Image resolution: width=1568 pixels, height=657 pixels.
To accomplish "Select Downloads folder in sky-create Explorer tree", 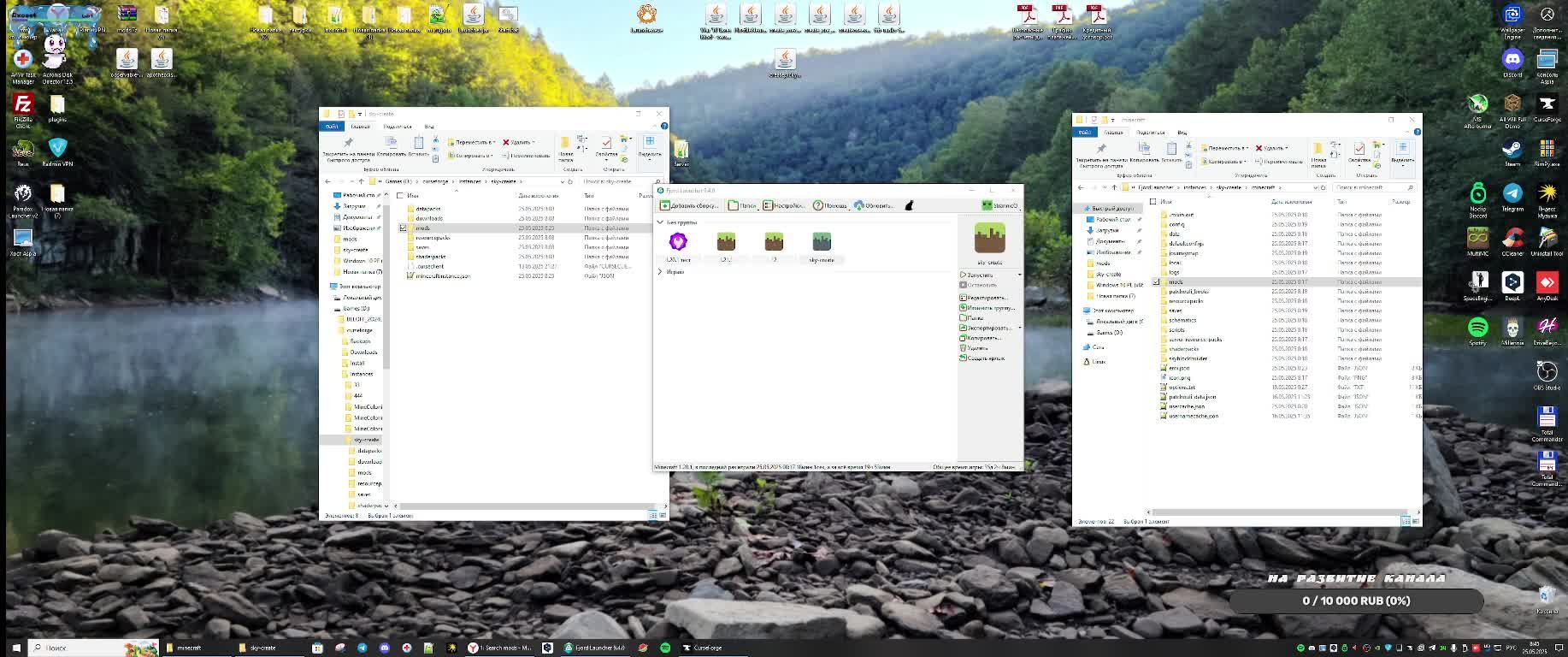I will (363, 352).
